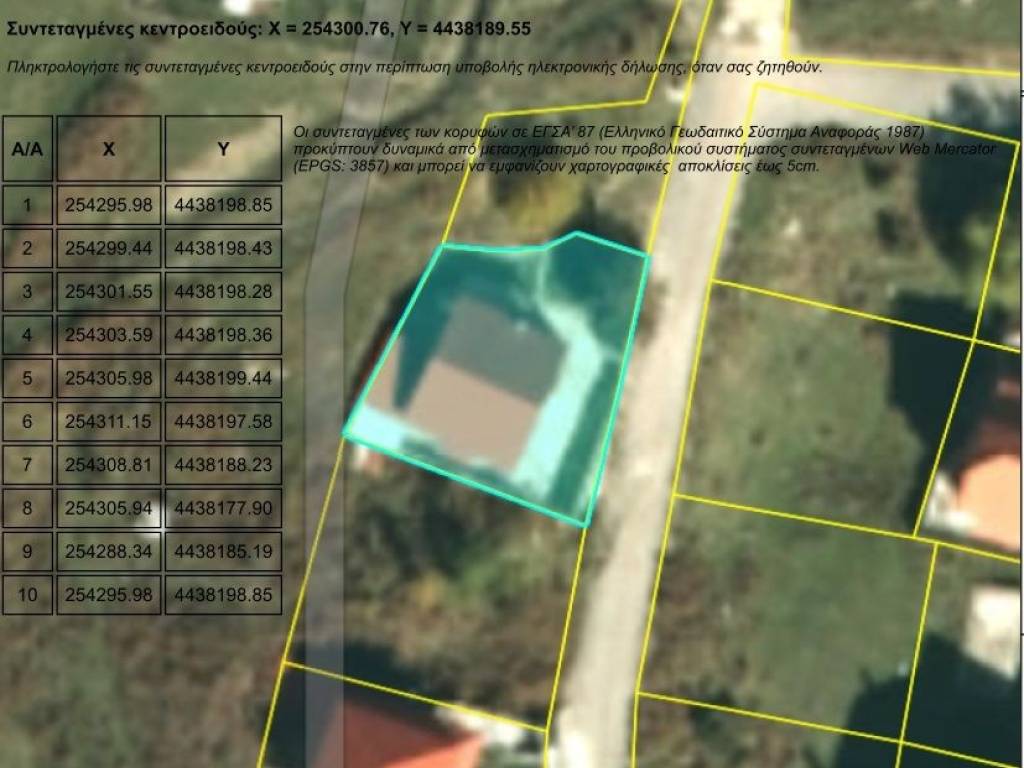
Task: Click Y value 4438185.19 in row 9
Action: click(223, 551)
